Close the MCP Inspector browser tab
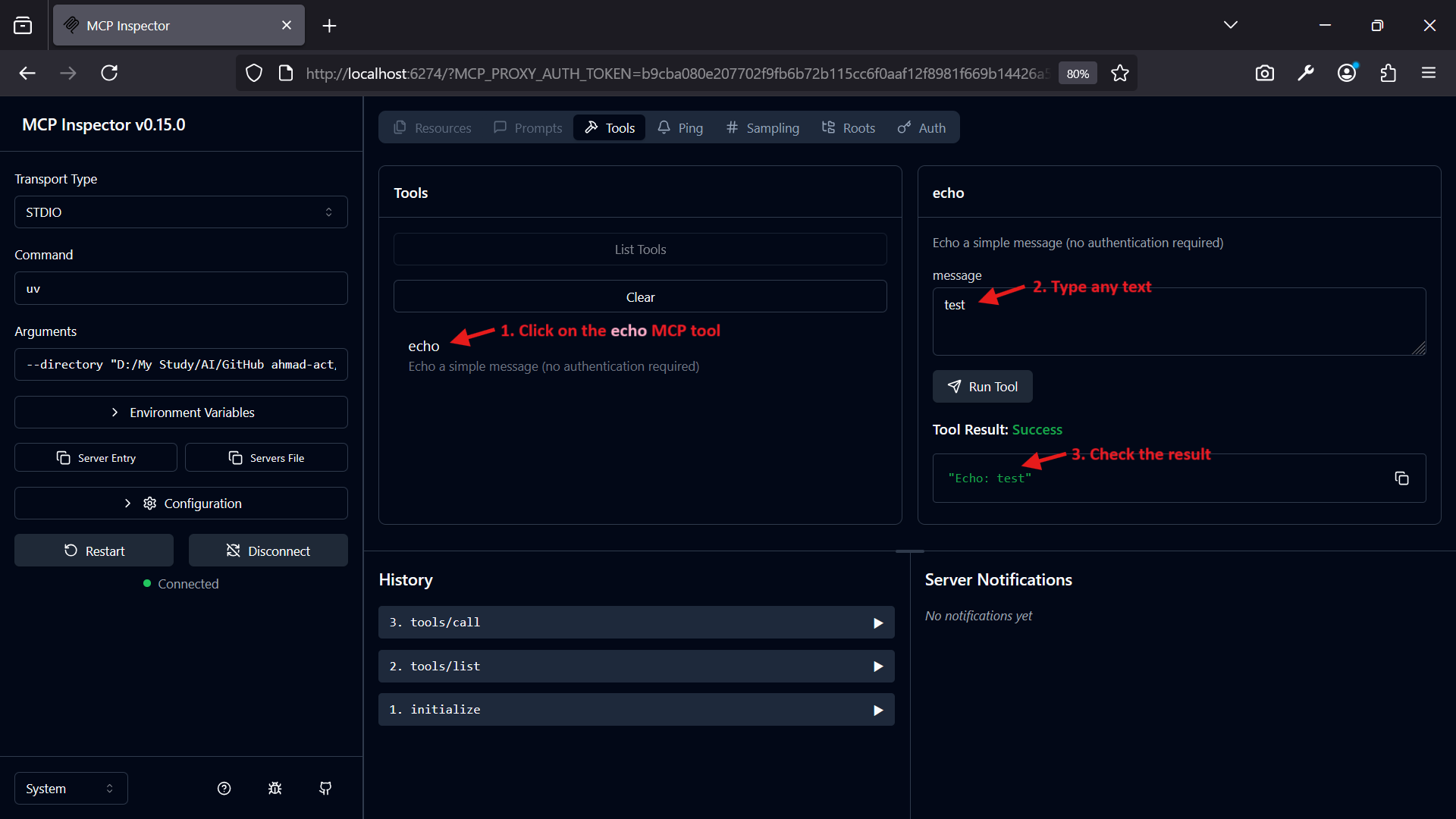Image resolution: width=1456 pixels, height=819 pixels. pos(287,25)
